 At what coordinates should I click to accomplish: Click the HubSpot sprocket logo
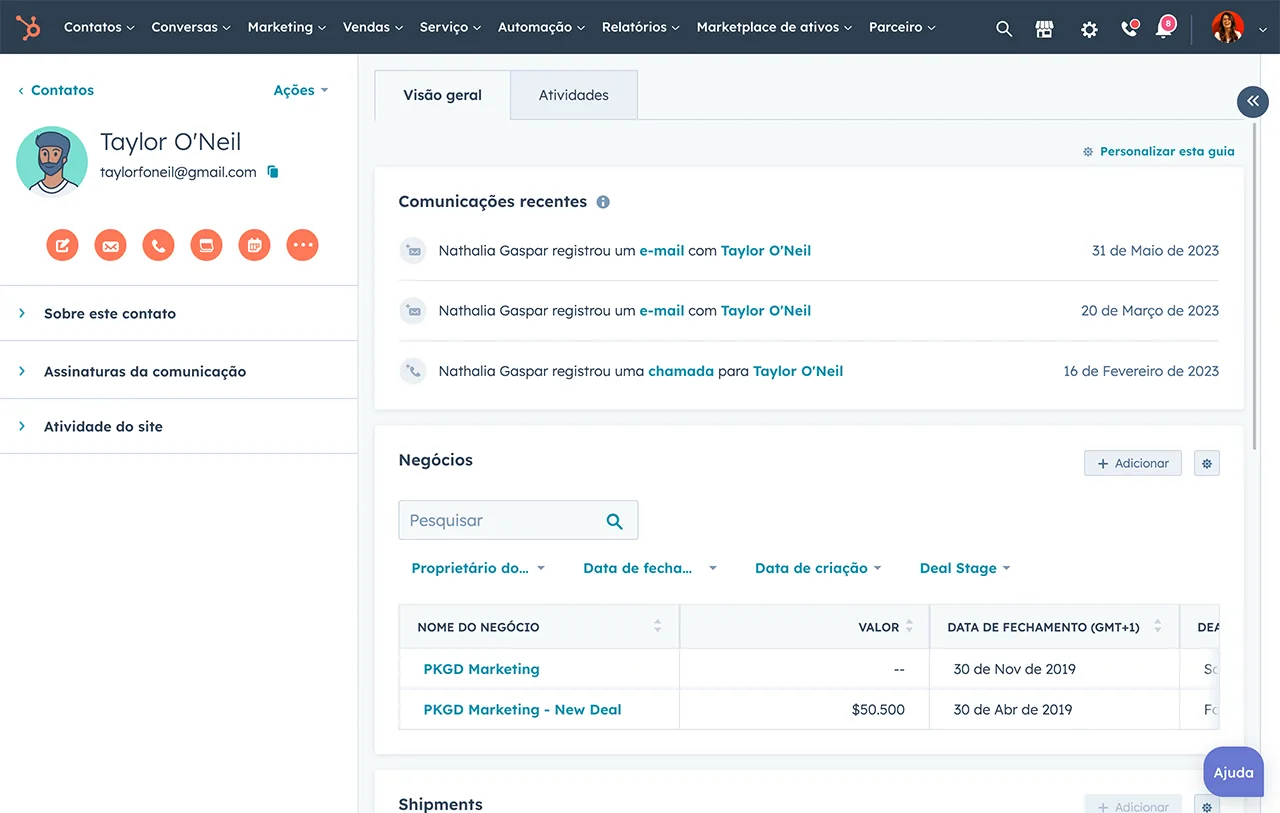(x=28, y=27)
